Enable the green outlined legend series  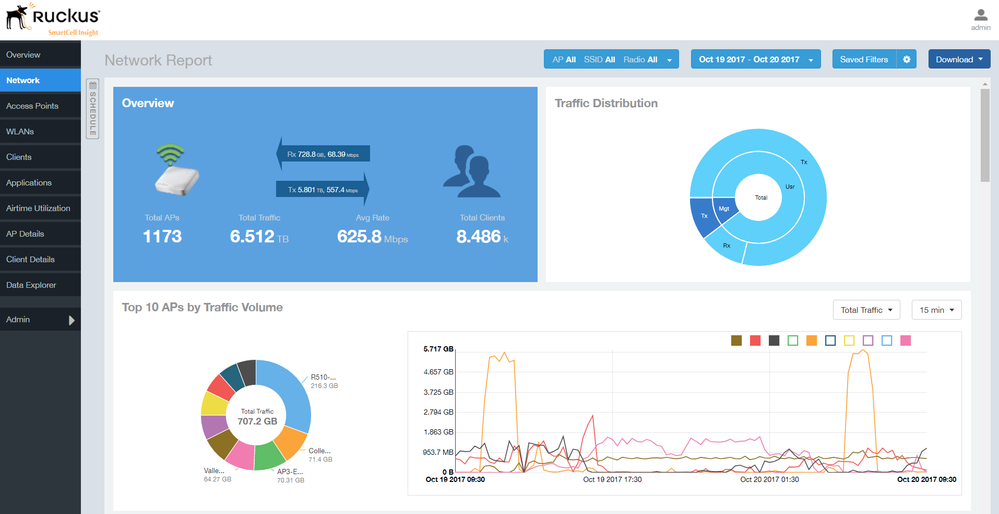pyautogui.click(x=793, y=341)
